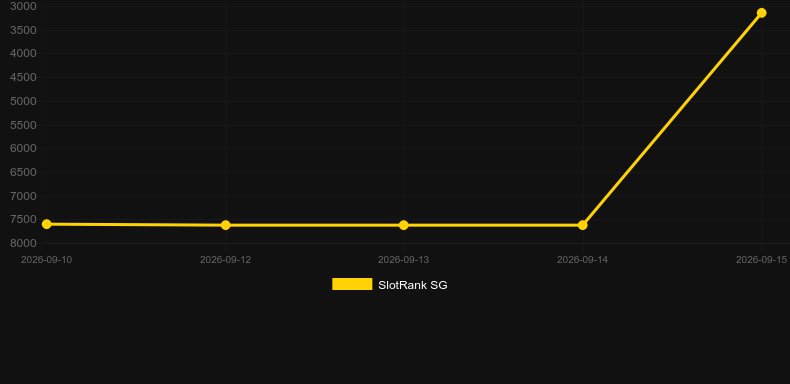The height and width of the screenshot is (384, 790).
Task: Click the y-axis label 4500
Action: point(23,78)
